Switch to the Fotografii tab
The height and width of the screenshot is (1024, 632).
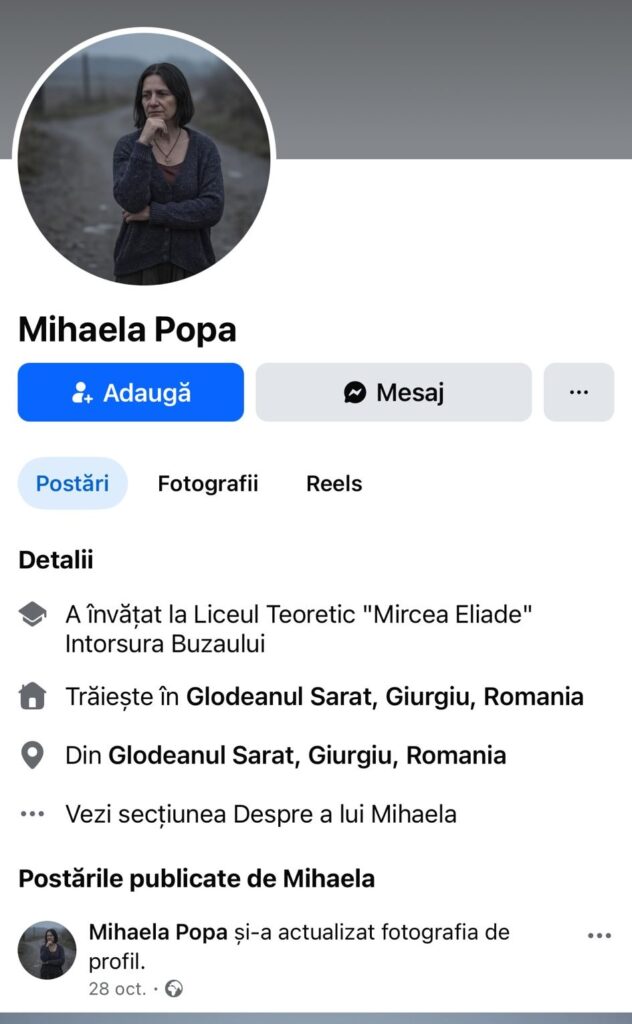[208, 484]
